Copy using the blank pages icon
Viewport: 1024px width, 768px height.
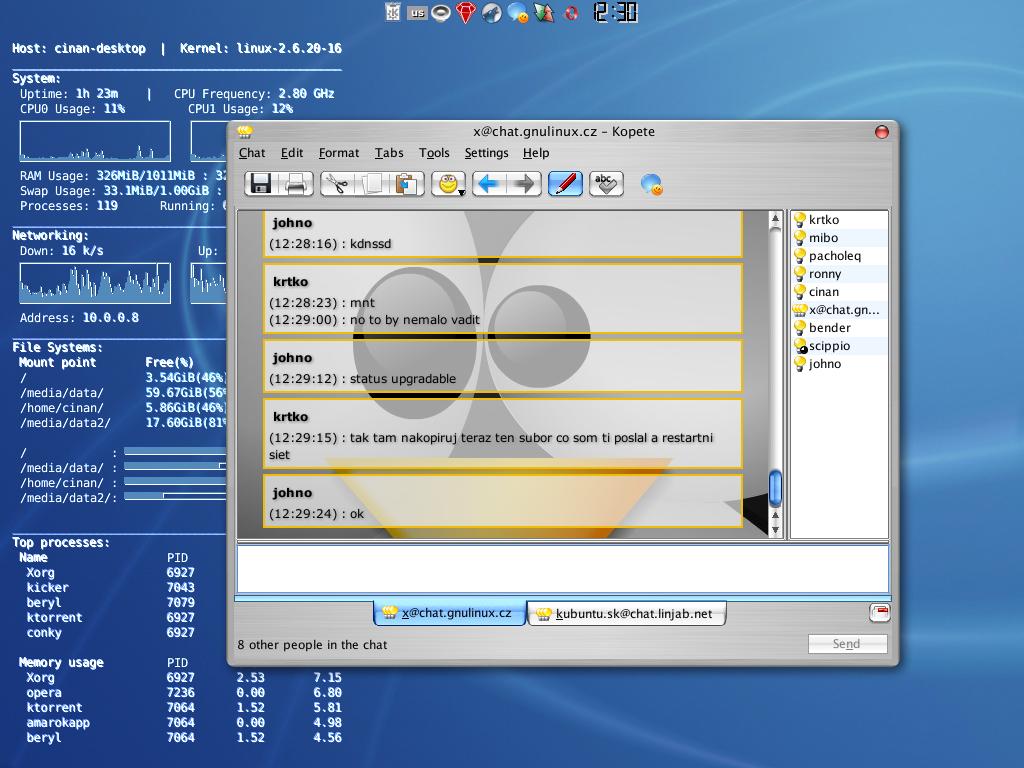coord(372,184)
